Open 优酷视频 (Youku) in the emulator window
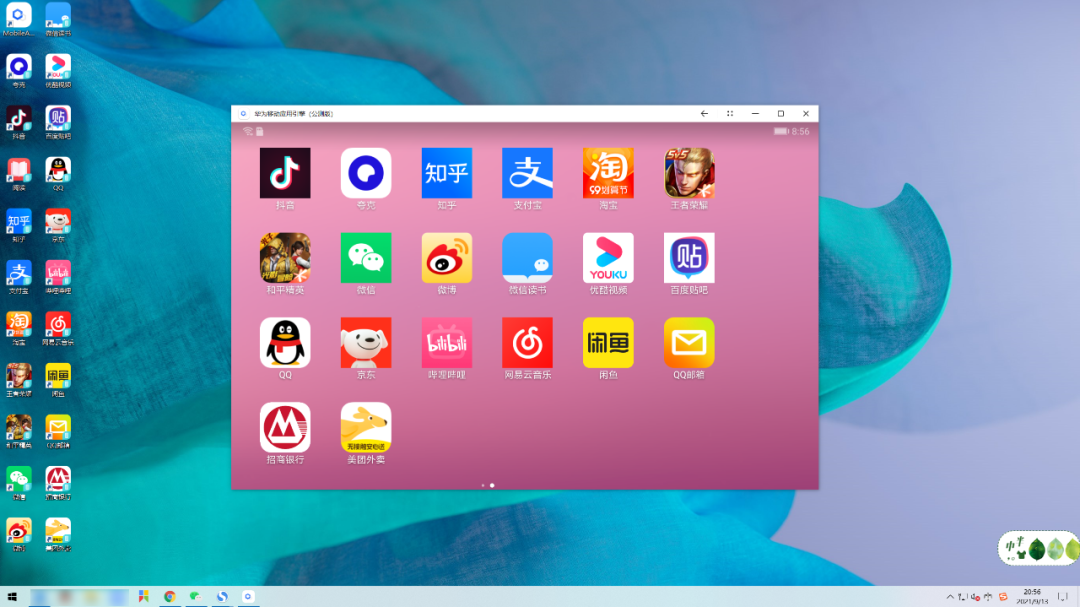This screenshot has width=1080, height=607. pyautogui.click(x=608, y=258)
